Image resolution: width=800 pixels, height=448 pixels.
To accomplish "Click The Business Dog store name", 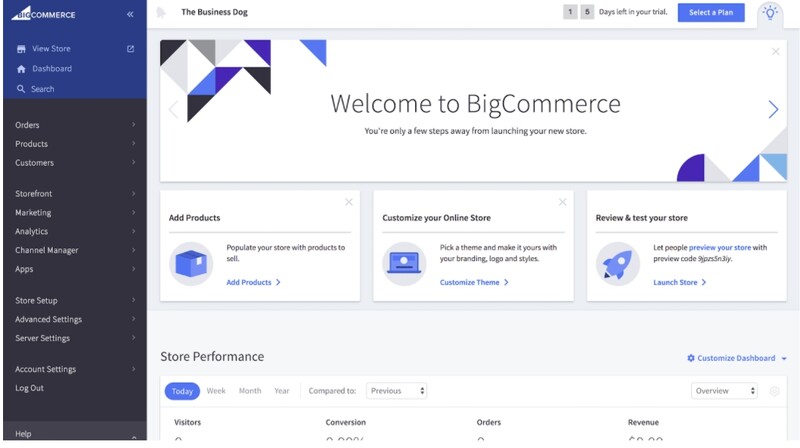I will [214, 12].
